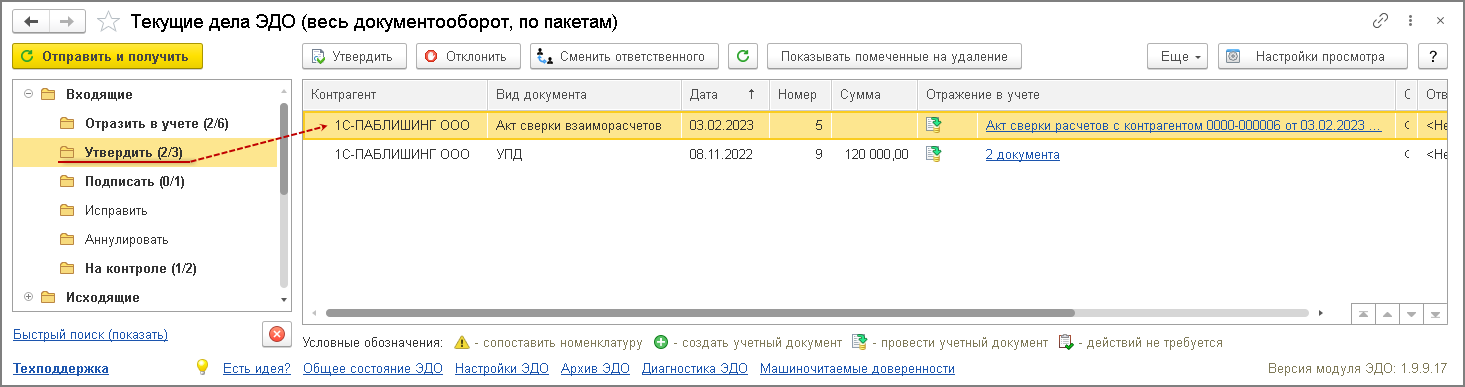Sort by the Вид документа column header

coord(584,95)
